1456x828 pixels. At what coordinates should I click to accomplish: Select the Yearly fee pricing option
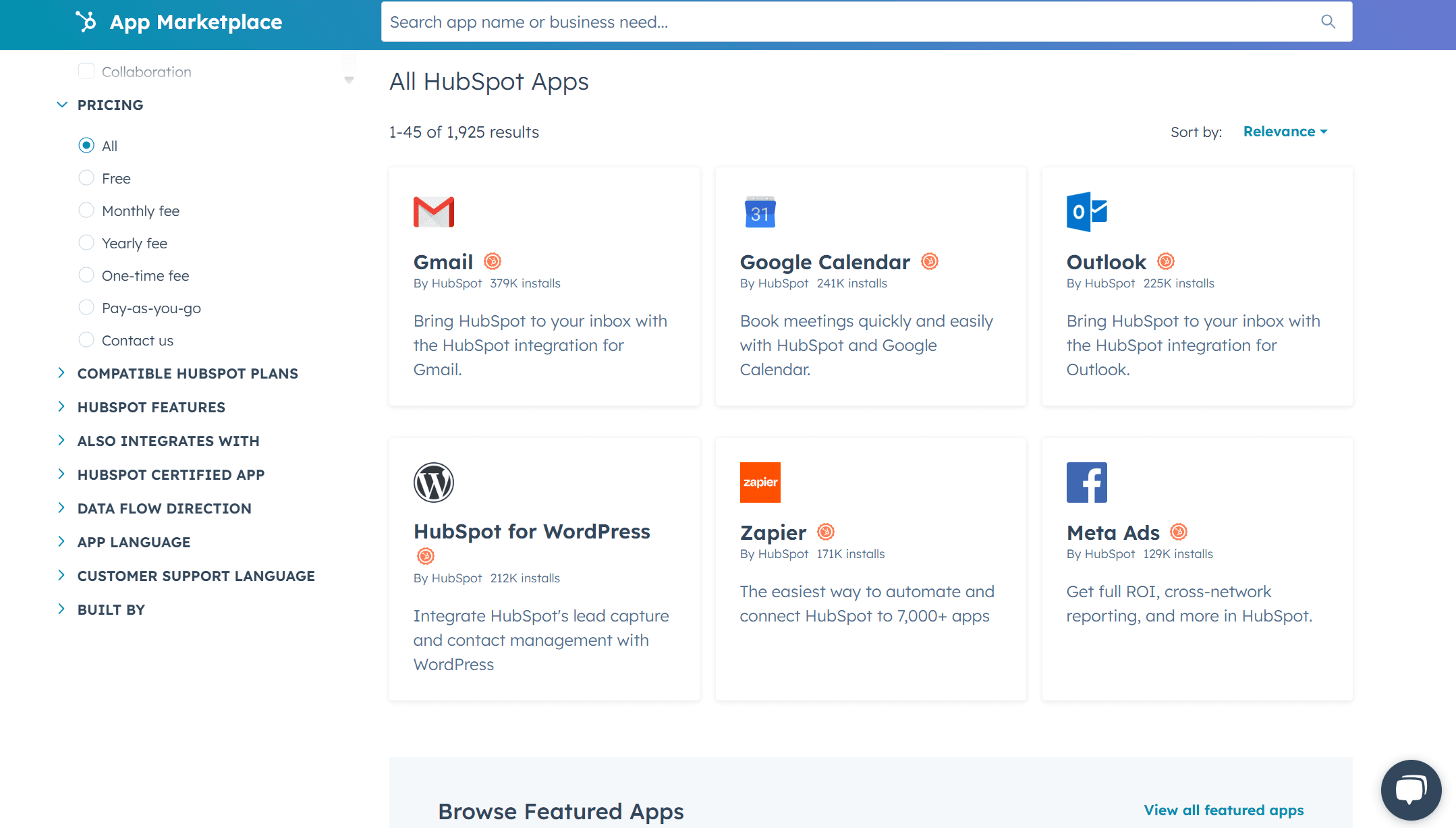click(x=86, y=242)
